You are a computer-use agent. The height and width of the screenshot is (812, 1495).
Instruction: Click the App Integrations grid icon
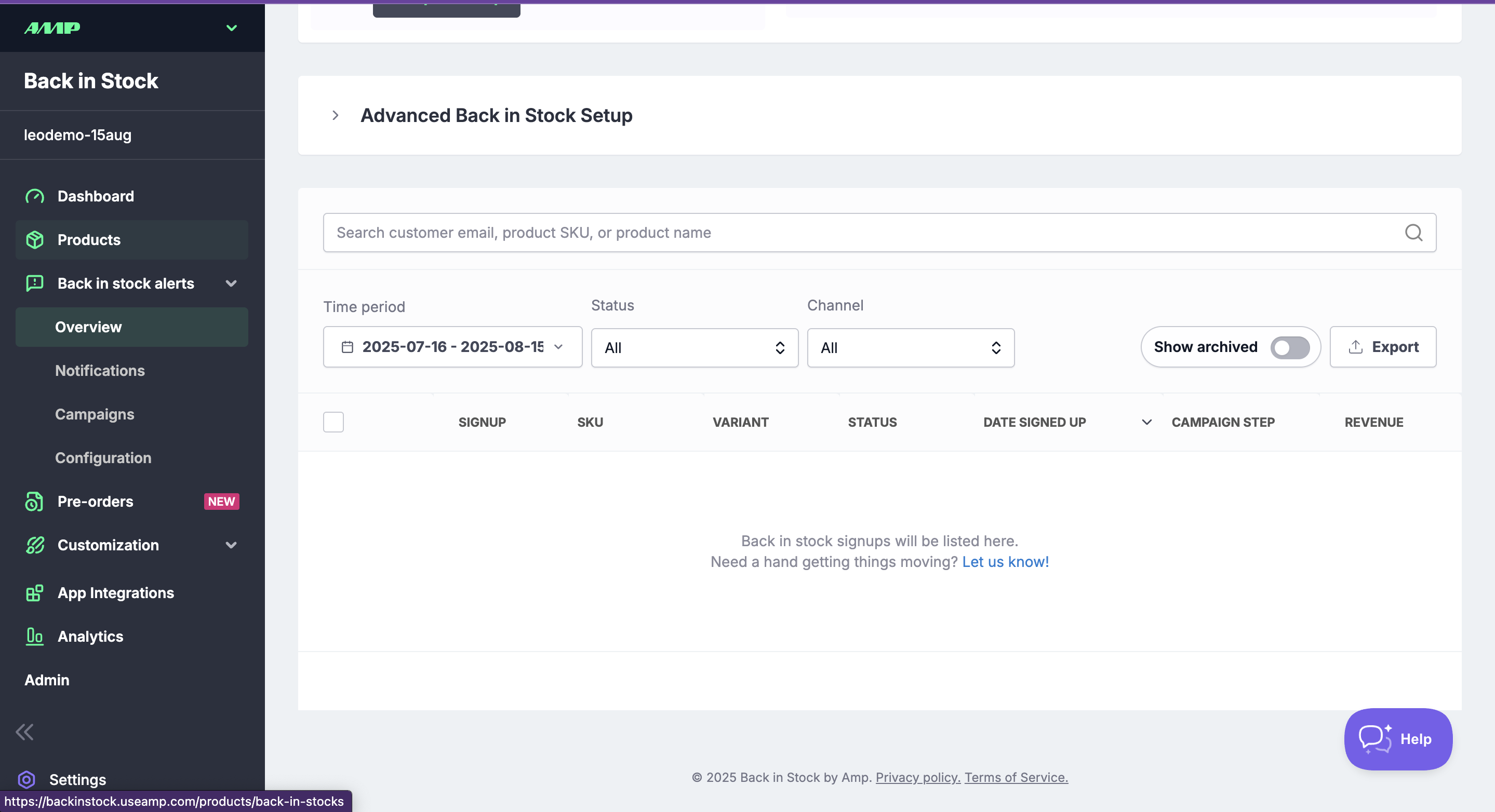click(35, 593)
